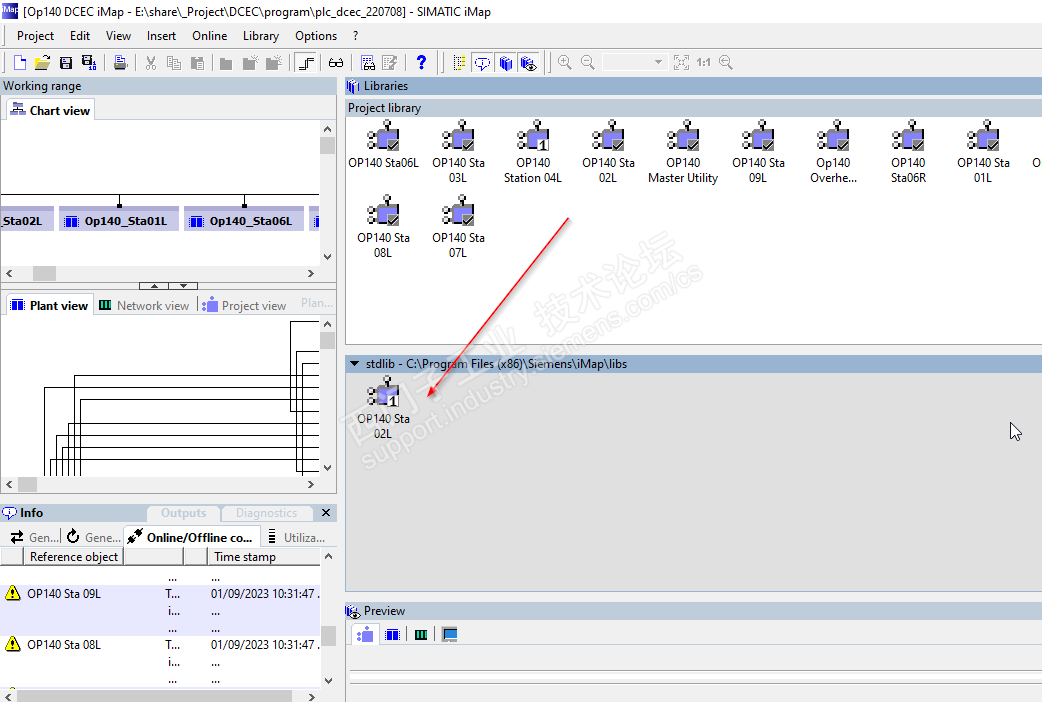The image size is (1042, 702).
Task: Open the Project menu
Action: pyautogui.click(x=35, y=36)
